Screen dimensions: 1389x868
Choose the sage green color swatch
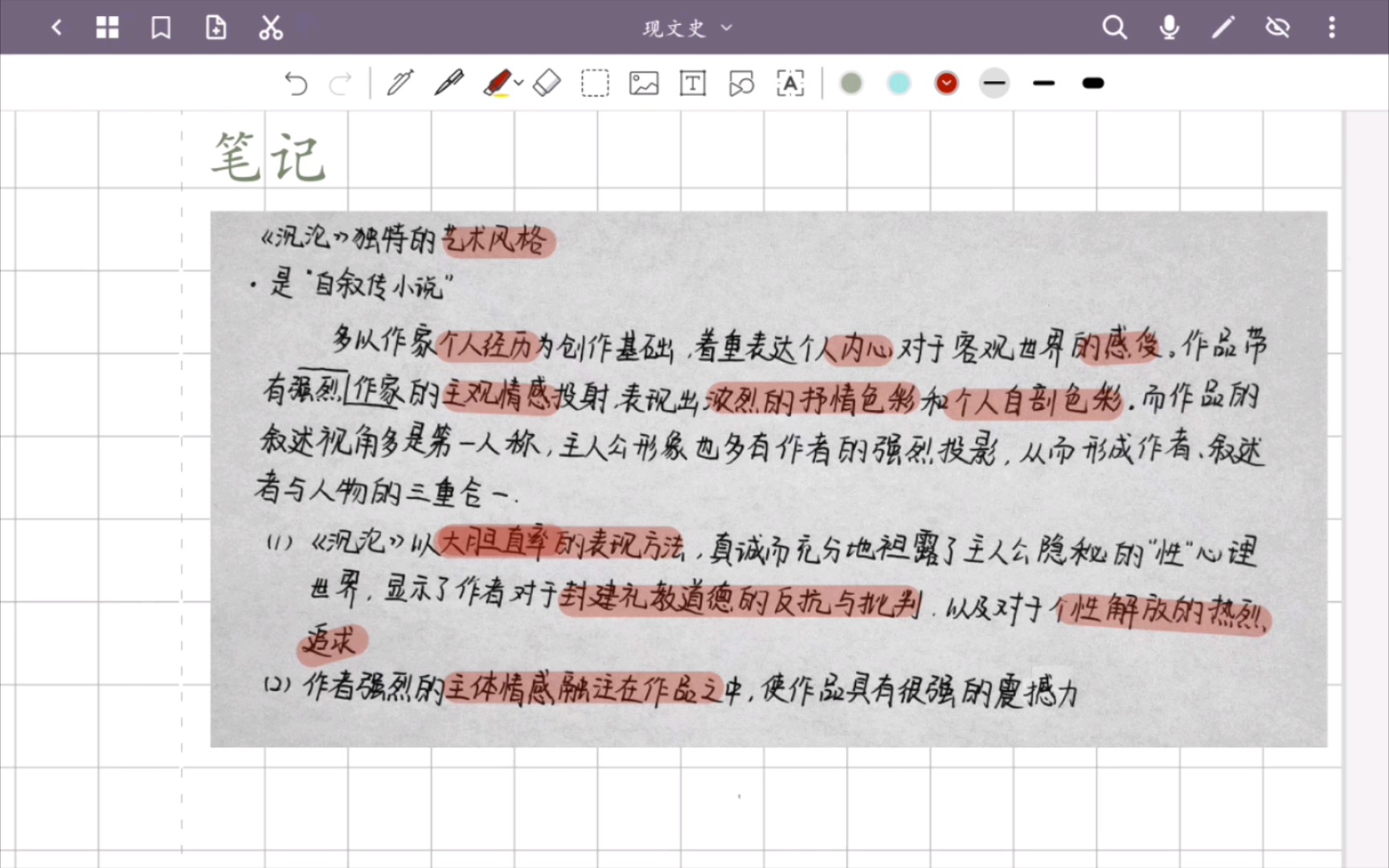coord(851,83)
